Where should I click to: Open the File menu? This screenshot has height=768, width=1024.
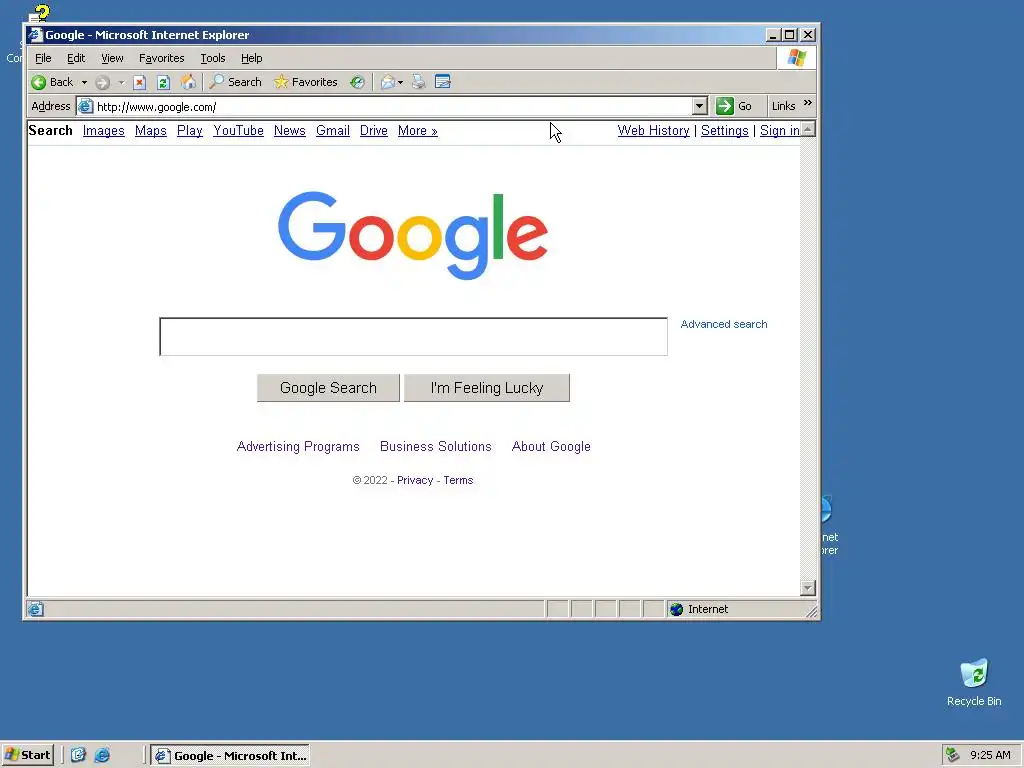click(43, 58)
